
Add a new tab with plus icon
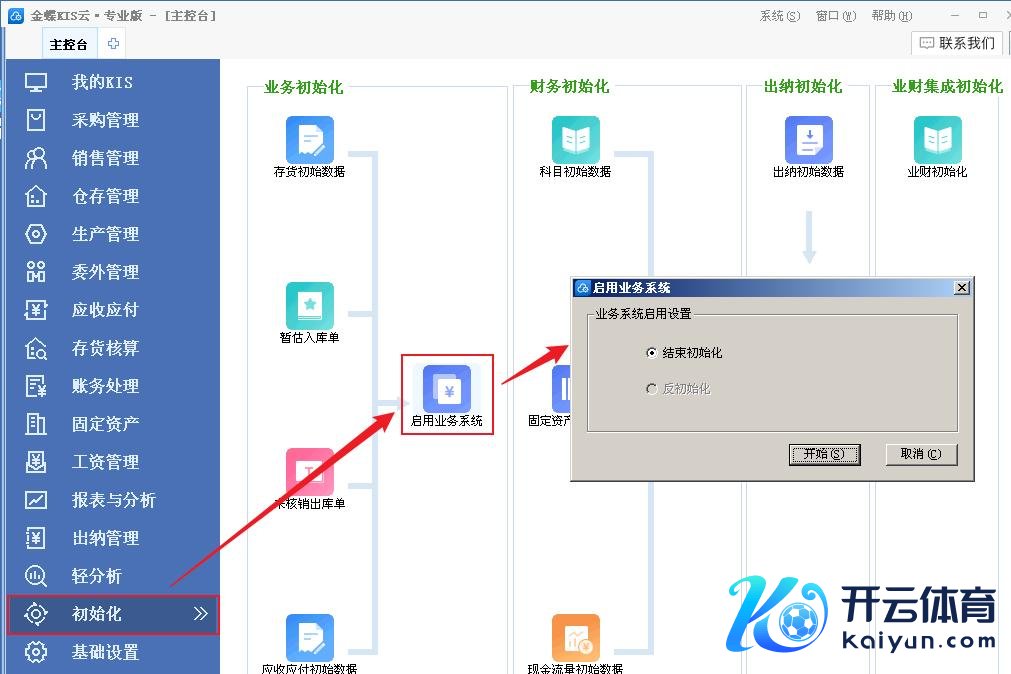113,44
